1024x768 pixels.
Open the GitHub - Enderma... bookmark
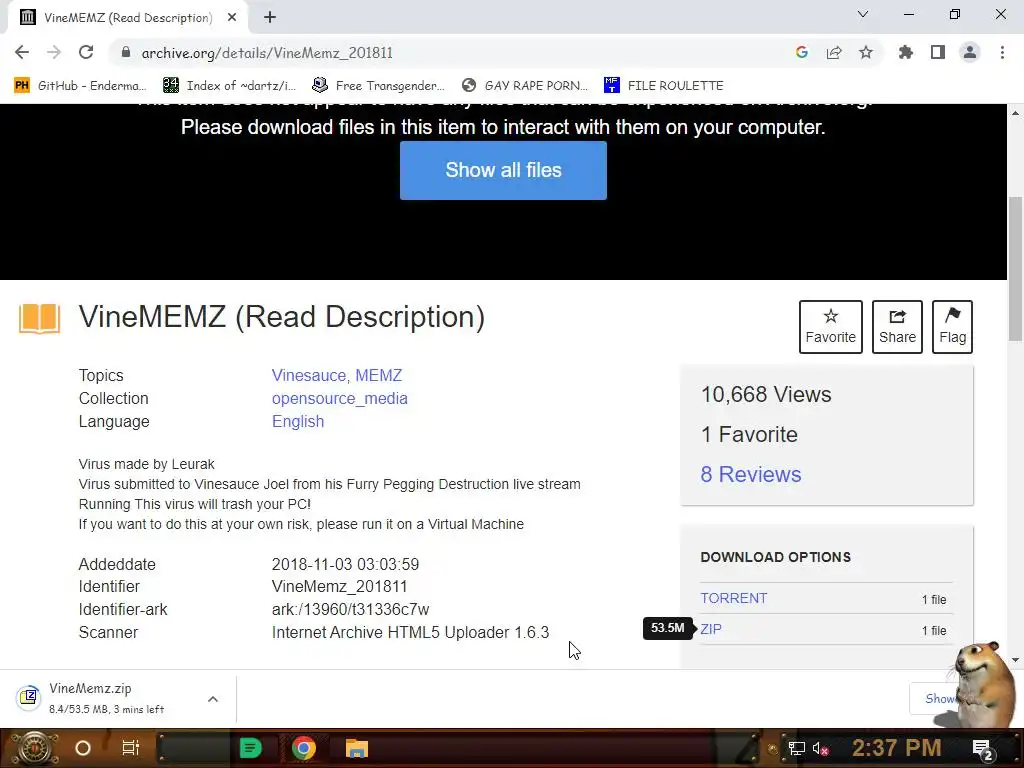[79, 86]
